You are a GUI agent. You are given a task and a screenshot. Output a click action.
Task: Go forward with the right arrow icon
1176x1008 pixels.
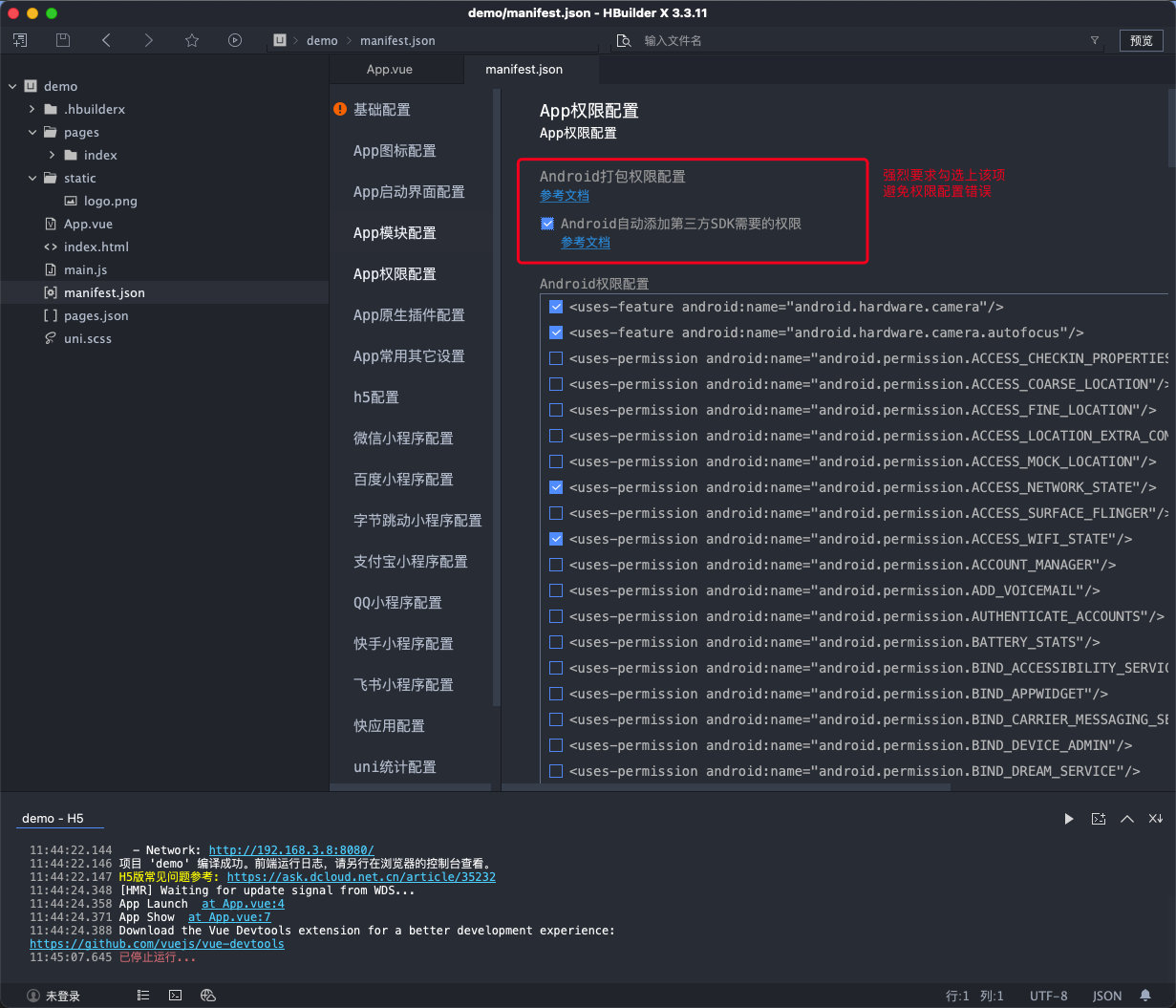pyautogui.click(x=148, y=40)
